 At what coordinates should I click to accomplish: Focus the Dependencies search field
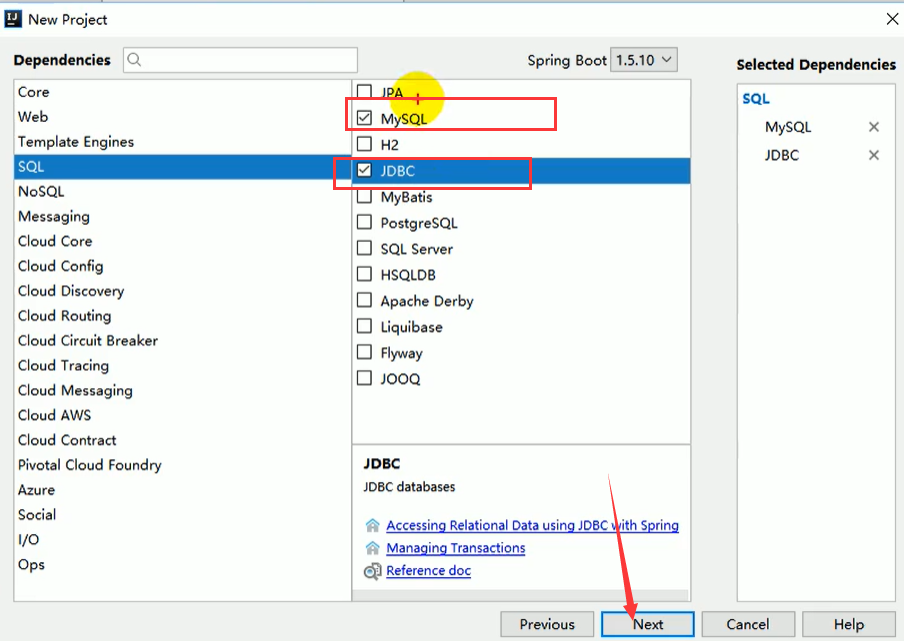[x=240, y=59]
